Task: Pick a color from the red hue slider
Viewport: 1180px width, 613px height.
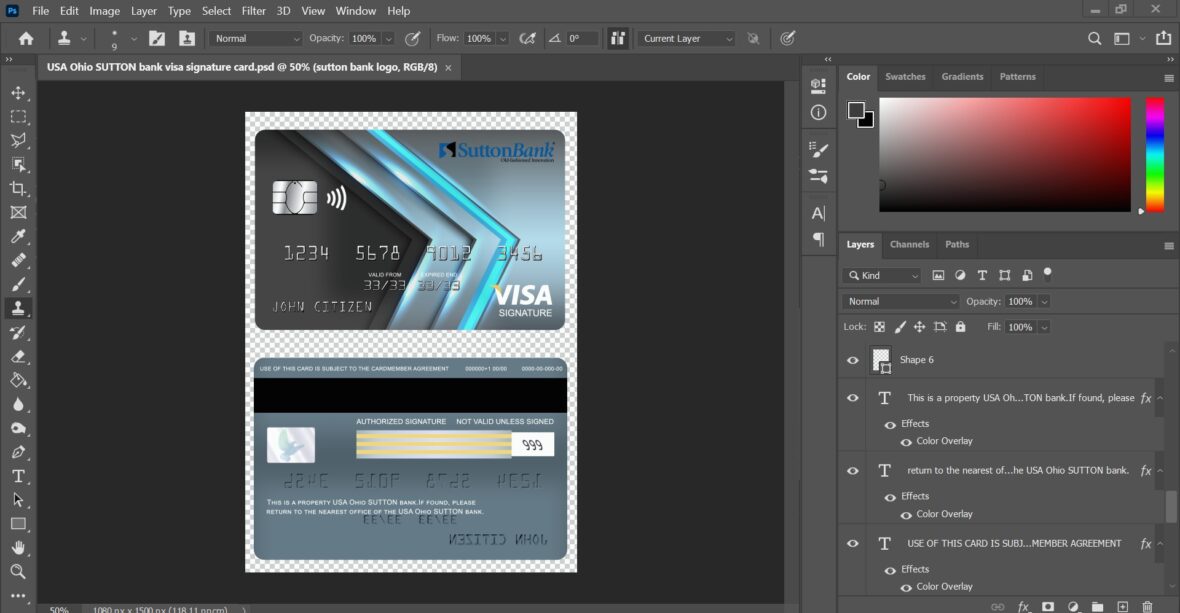Action: tap(1156, 105)
